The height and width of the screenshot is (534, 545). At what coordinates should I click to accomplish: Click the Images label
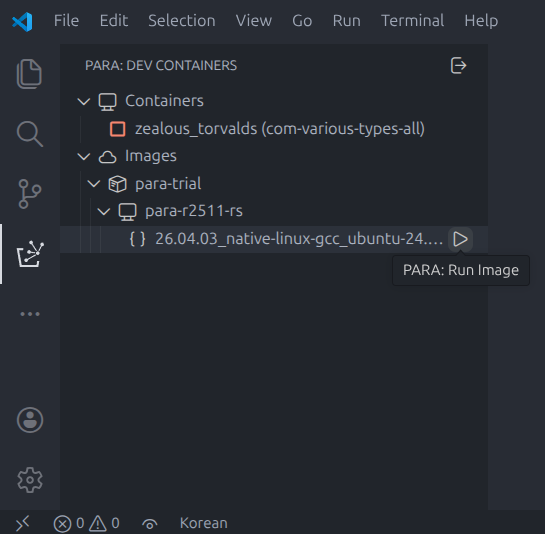pyautogui.click(x=151, y=156)
